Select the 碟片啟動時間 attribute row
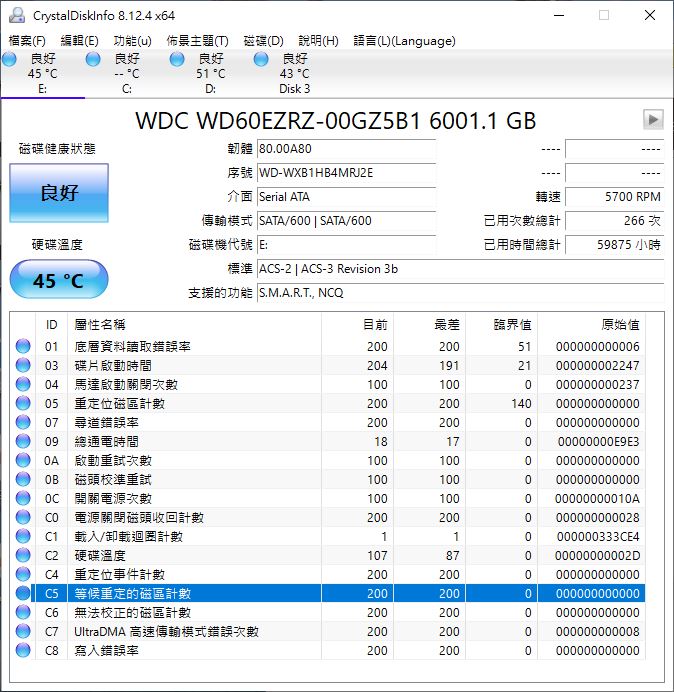This screenshot has width=674, height=692. (328, 365)
